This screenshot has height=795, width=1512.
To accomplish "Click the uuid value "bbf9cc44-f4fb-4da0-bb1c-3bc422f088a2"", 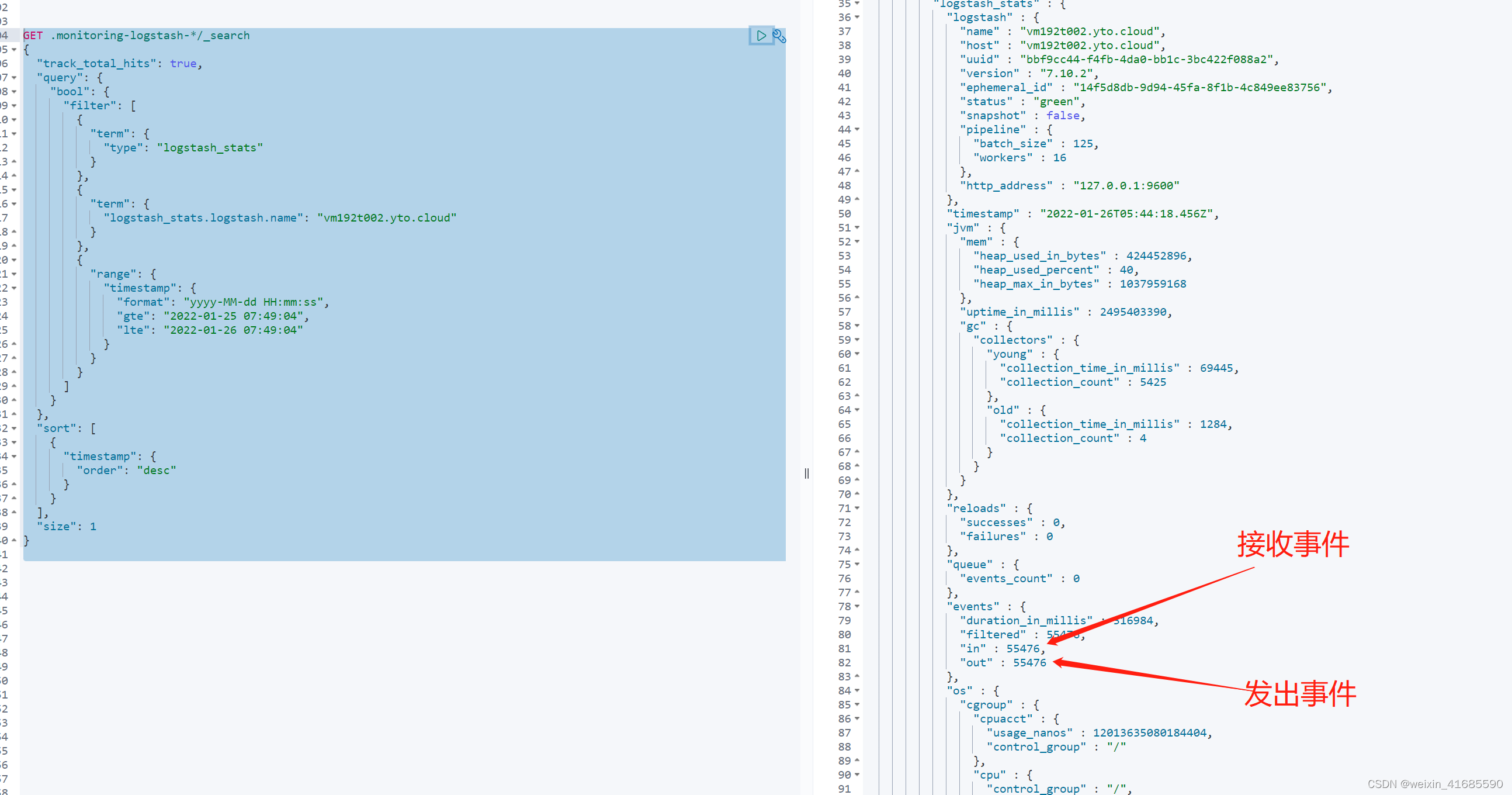I will (1146, 59).
